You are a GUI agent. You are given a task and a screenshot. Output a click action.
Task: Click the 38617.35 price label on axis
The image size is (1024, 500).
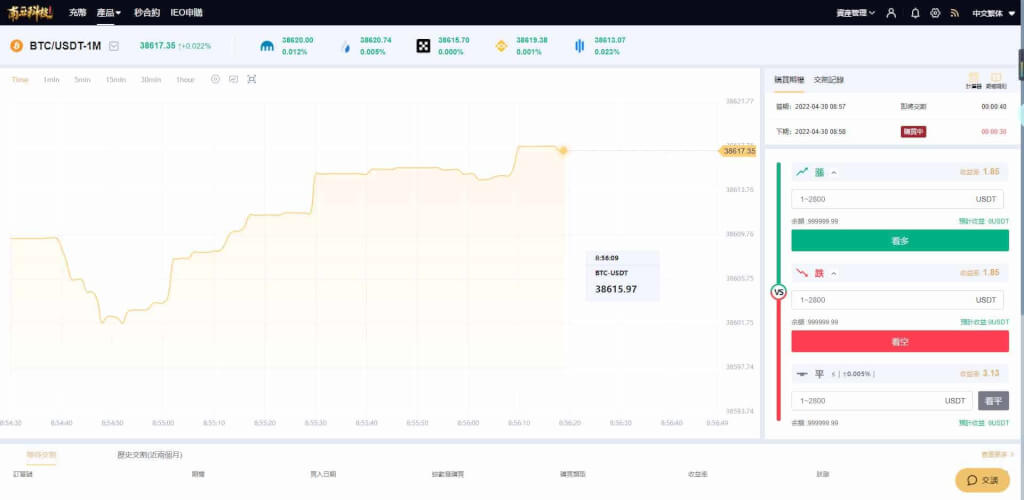[x=739, y=151]
